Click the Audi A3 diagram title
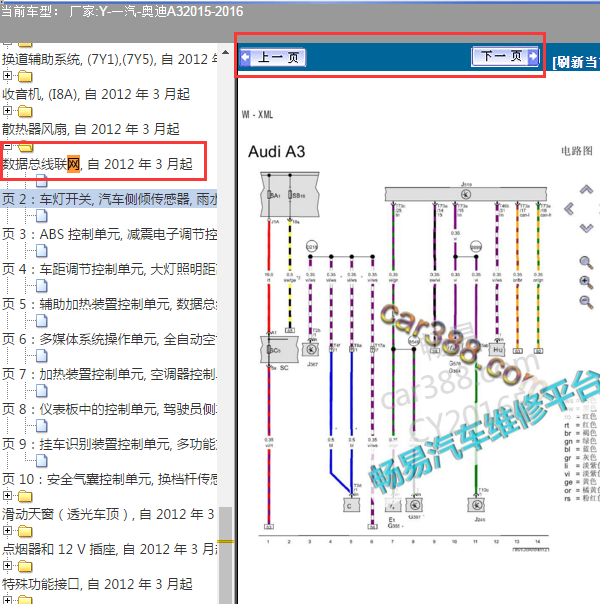 277,152
